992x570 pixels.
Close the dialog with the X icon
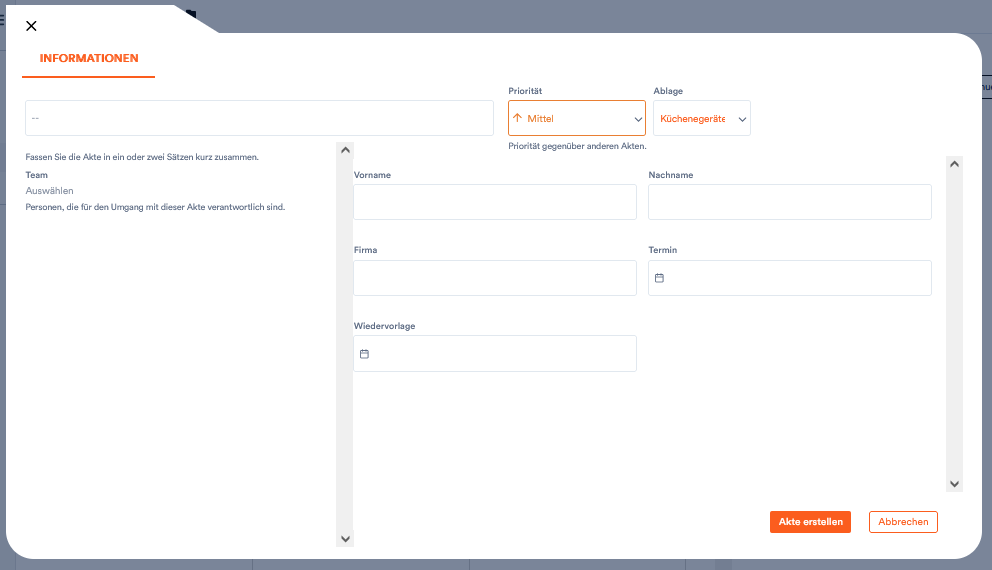coord(31,26)
